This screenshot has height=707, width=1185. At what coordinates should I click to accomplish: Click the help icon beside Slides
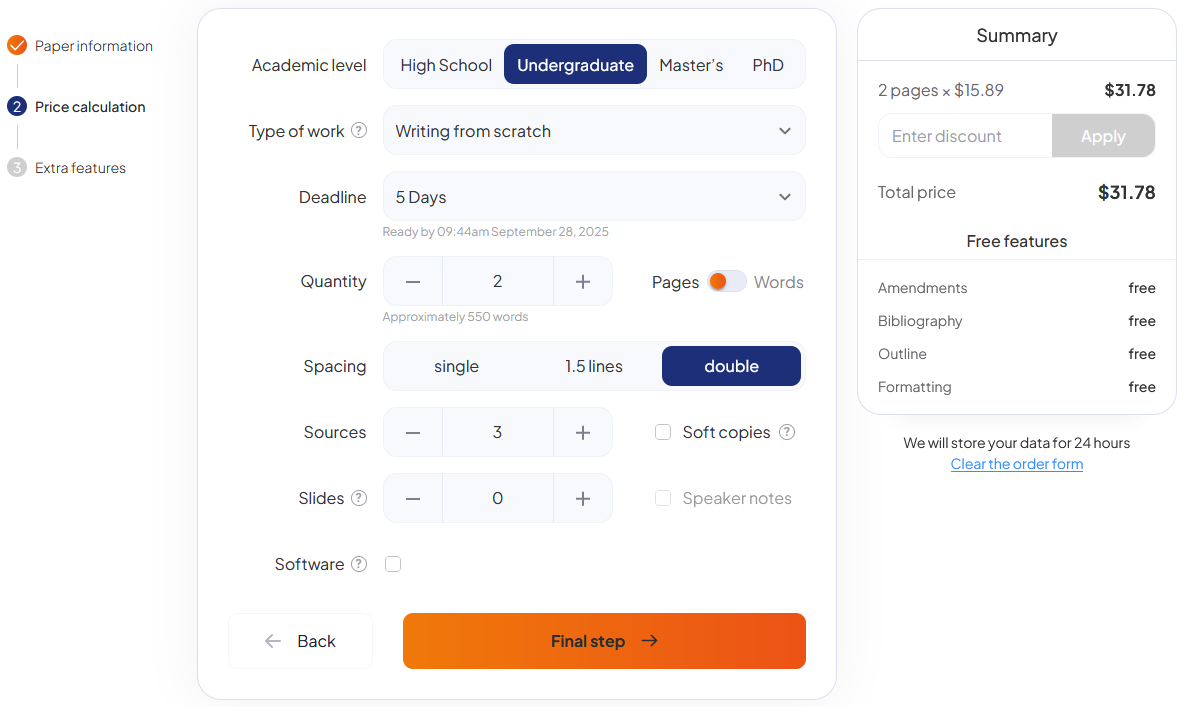[x=359, y=498]
